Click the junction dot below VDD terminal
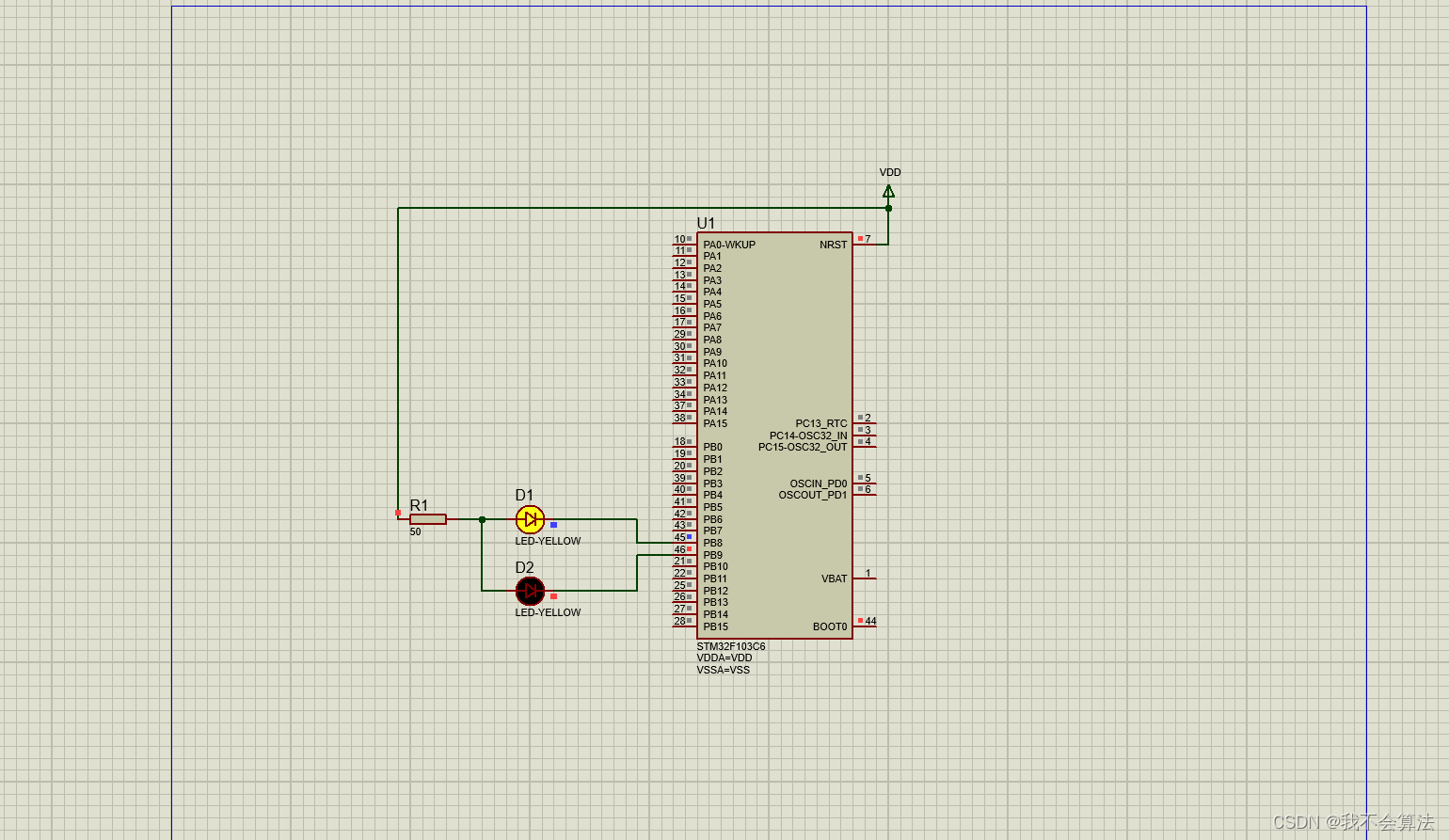The height and width of the screenshot is (840, 1449). pyautogui.click(x=888, y=208)
